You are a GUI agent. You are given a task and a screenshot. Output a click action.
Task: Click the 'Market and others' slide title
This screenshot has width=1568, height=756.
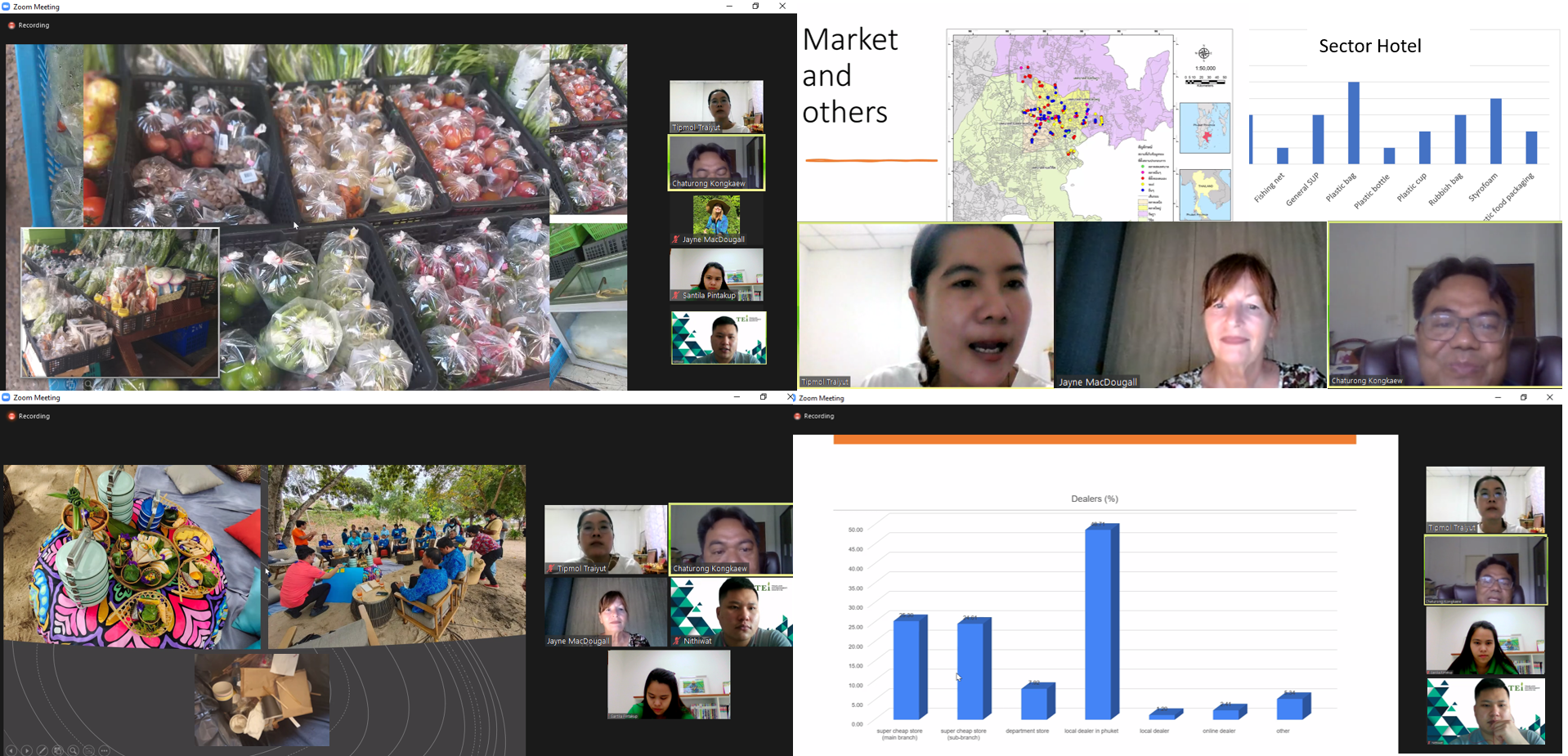coord(850,75)
